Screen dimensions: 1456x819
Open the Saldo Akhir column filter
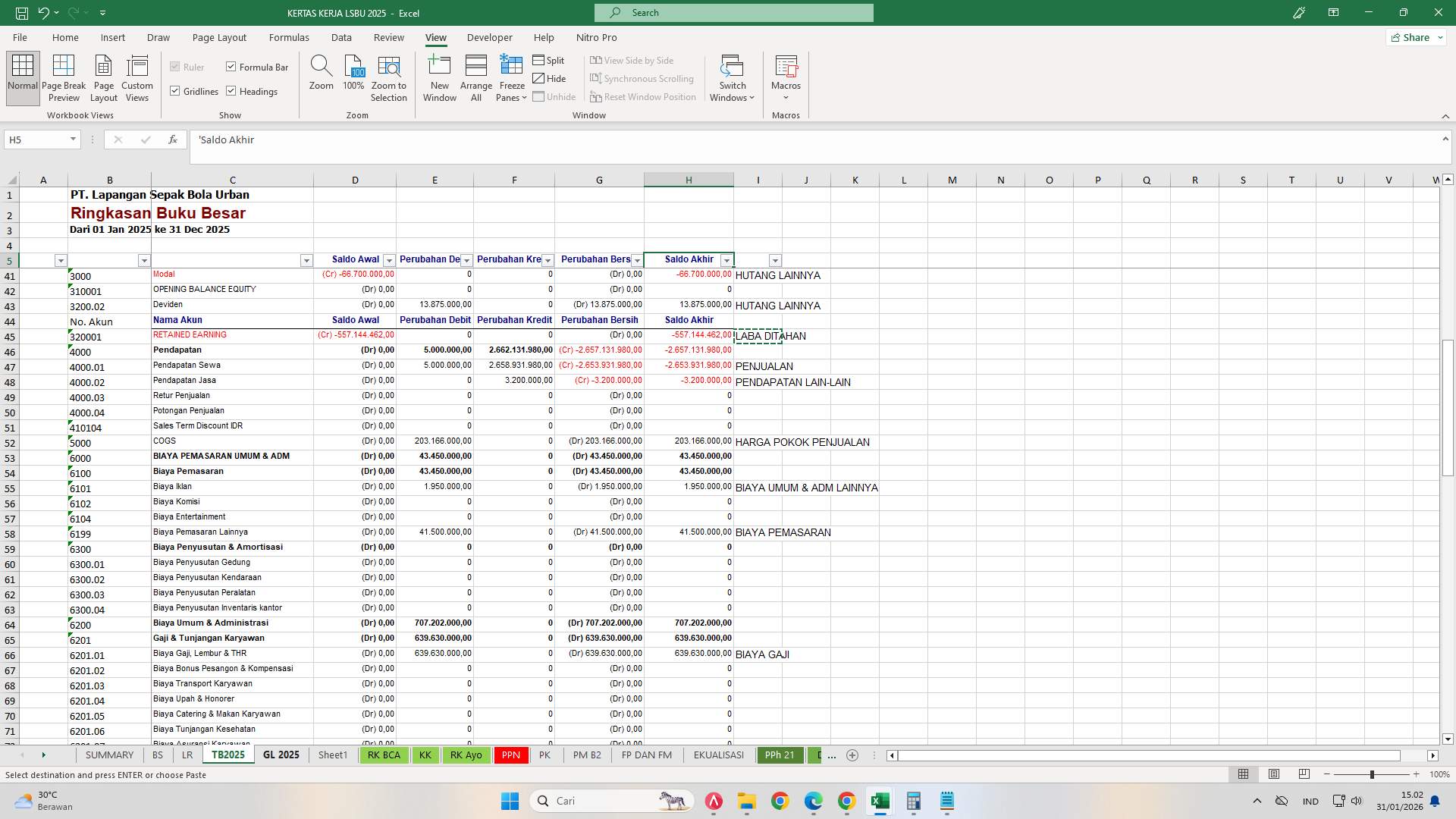click(726, 260)
